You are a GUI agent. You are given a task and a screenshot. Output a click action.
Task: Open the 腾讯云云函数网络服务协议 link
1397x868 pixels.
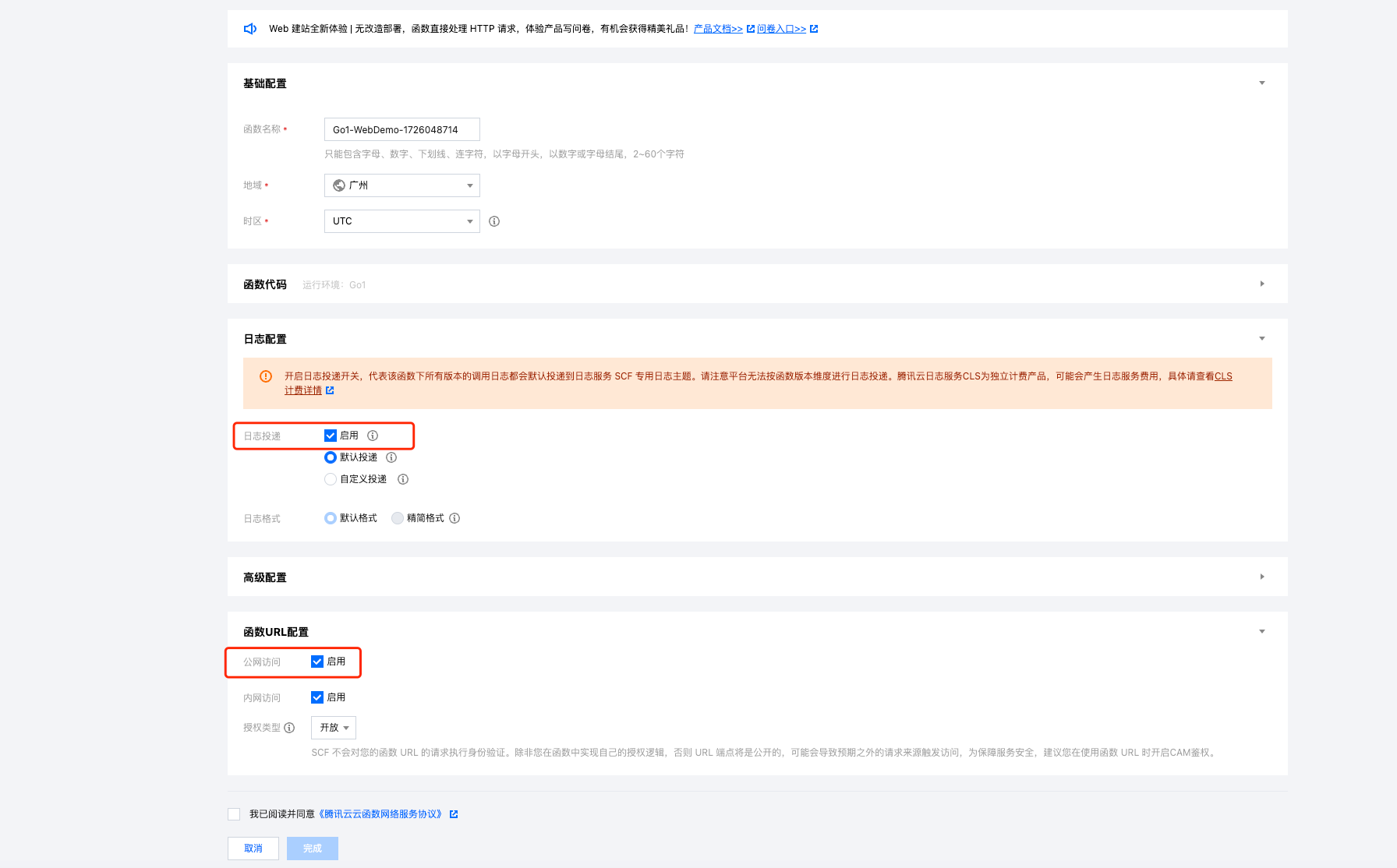tap(382, 814)
